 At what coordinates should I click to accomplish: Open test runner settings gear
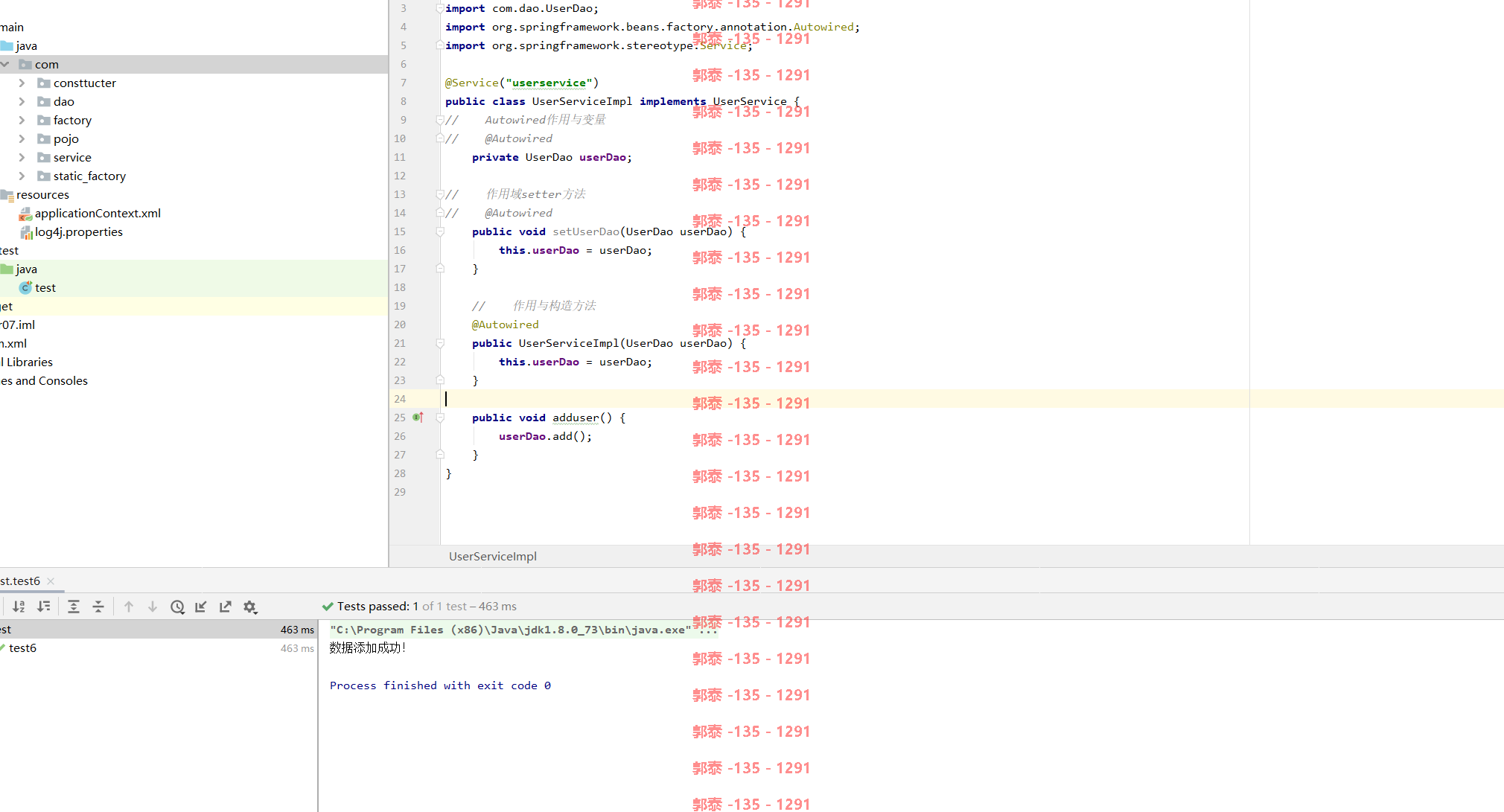tap(250, 607)
